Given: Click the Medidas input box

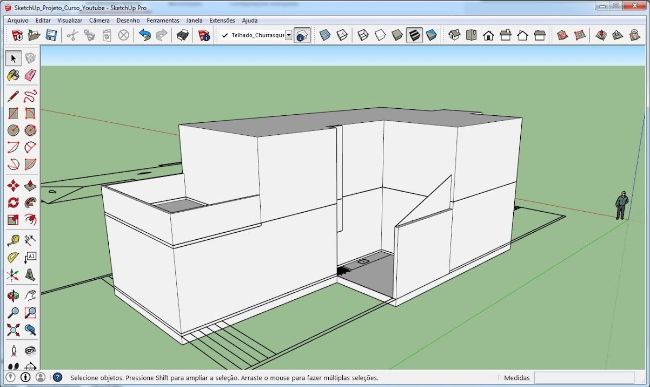Looking at the screenshot, I should 584,377.
